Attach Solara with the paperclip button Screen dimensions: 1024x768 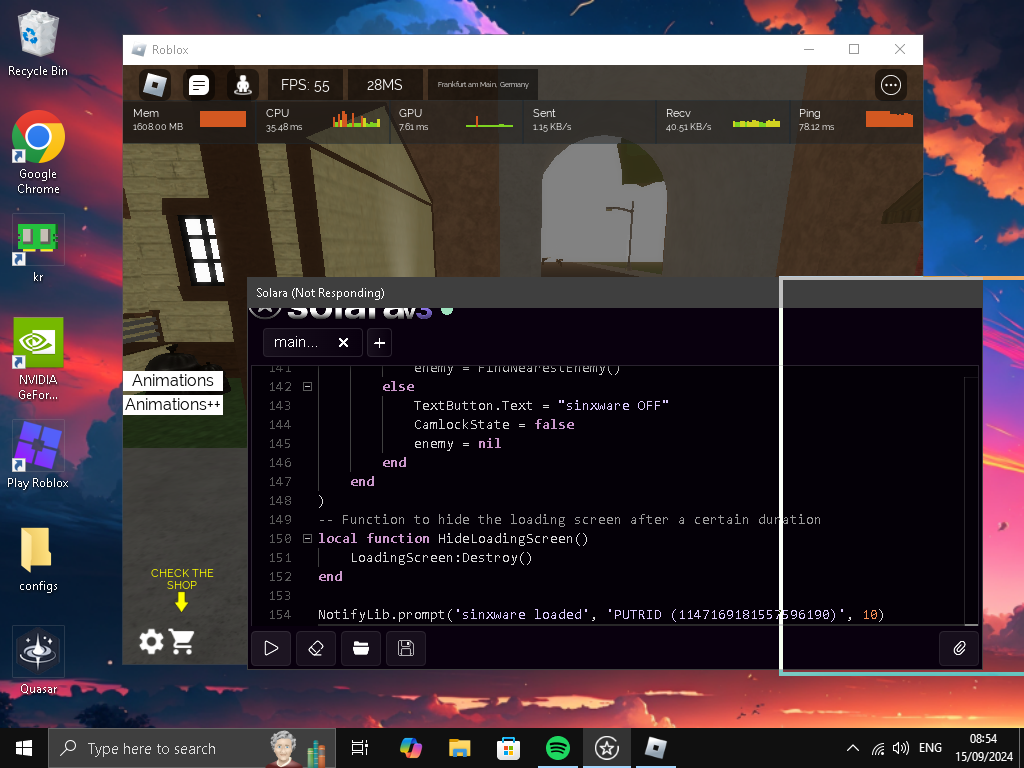point(959,648)
